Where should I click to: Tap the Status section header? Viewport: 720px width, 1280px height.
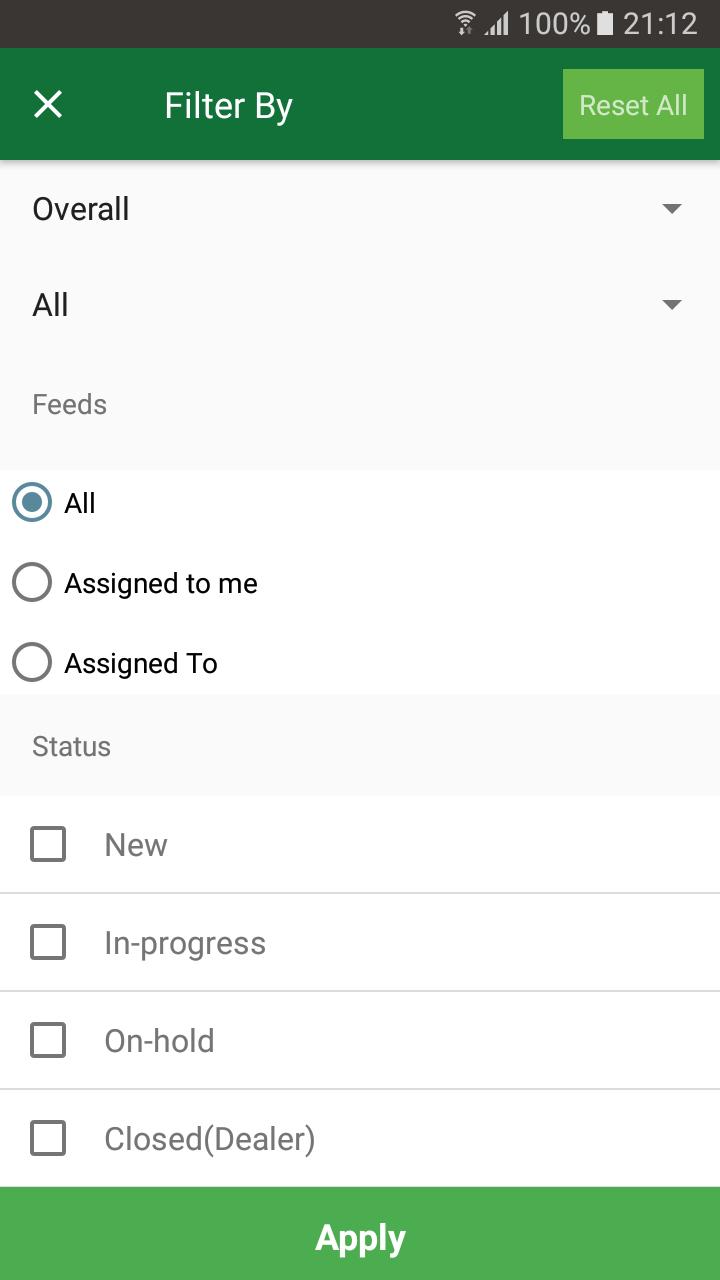71,746
